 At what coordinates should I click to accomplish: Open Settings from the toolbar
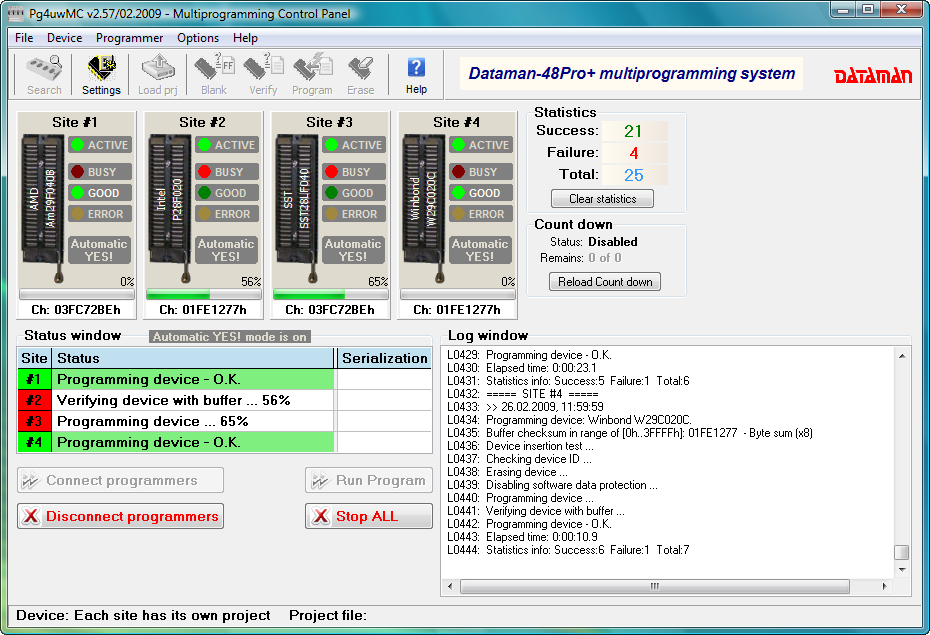click(99, 72)
